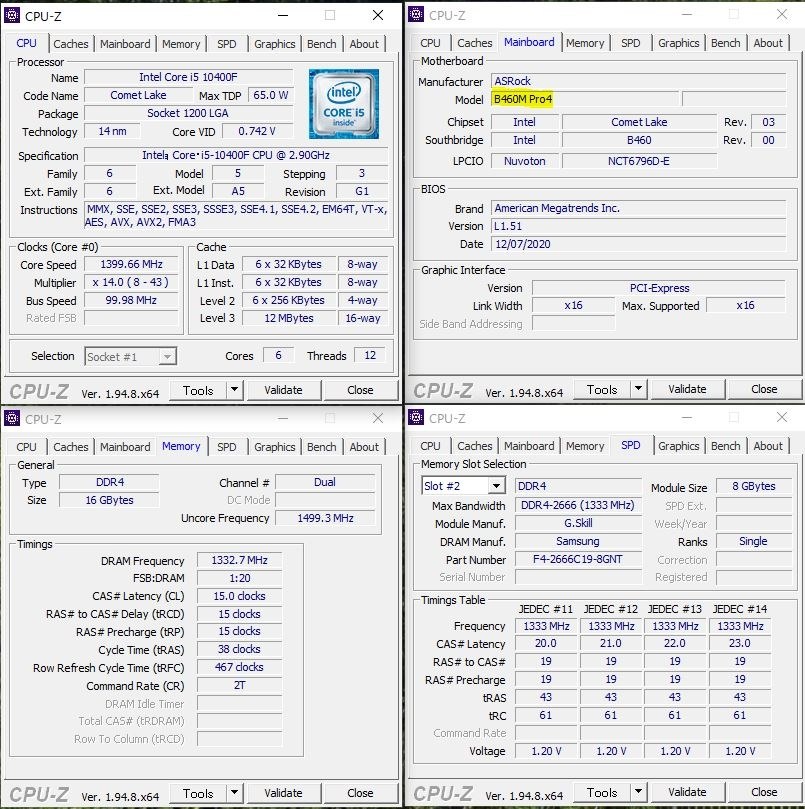Close the CPU tab window with X
Viewport: 805px width, 809px height.
pos(378,15)
